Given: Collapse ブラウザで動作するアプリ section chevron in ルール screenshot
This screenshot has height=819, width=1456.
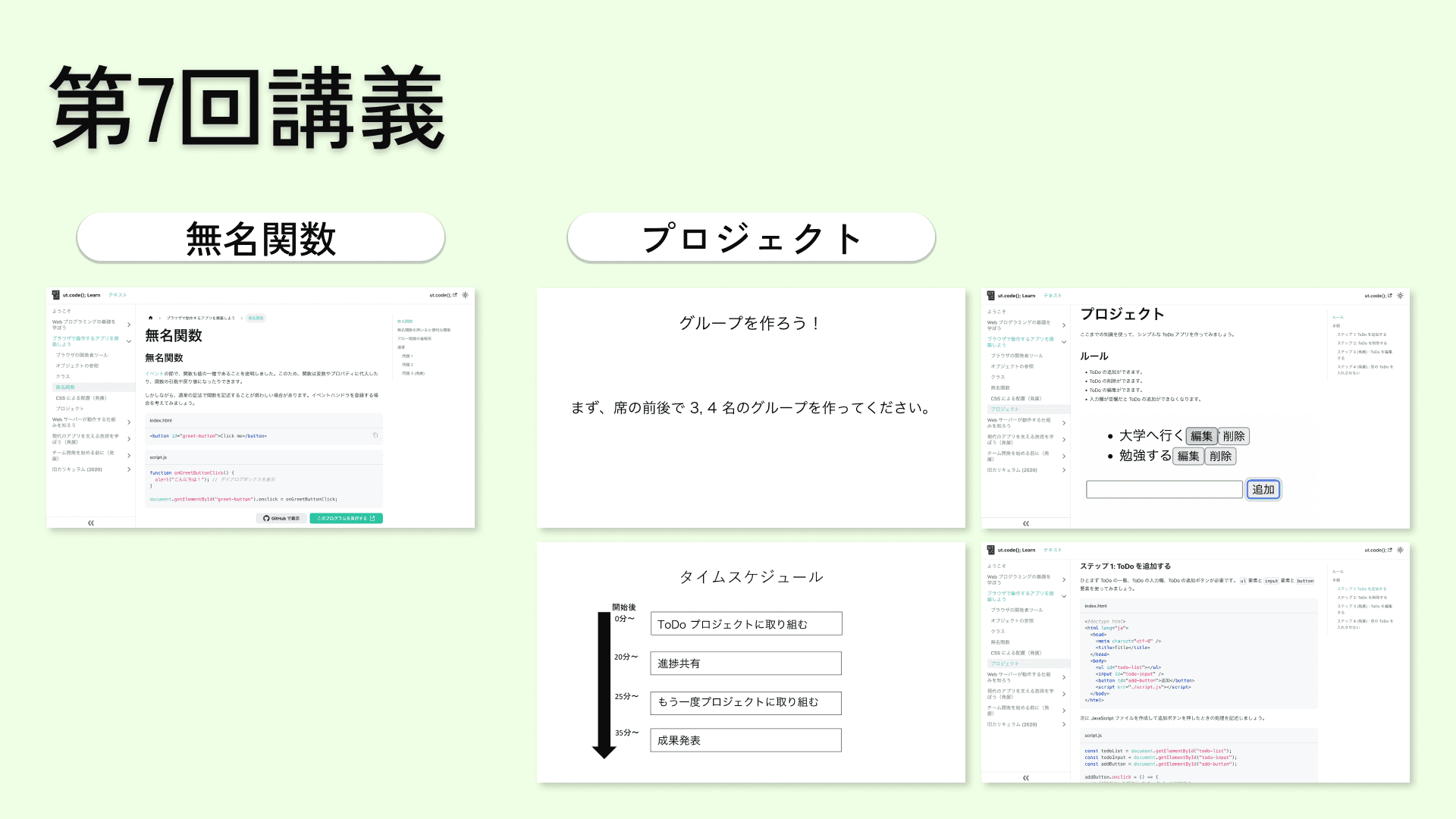Looking at the screenshot, I should point(1064,342).
